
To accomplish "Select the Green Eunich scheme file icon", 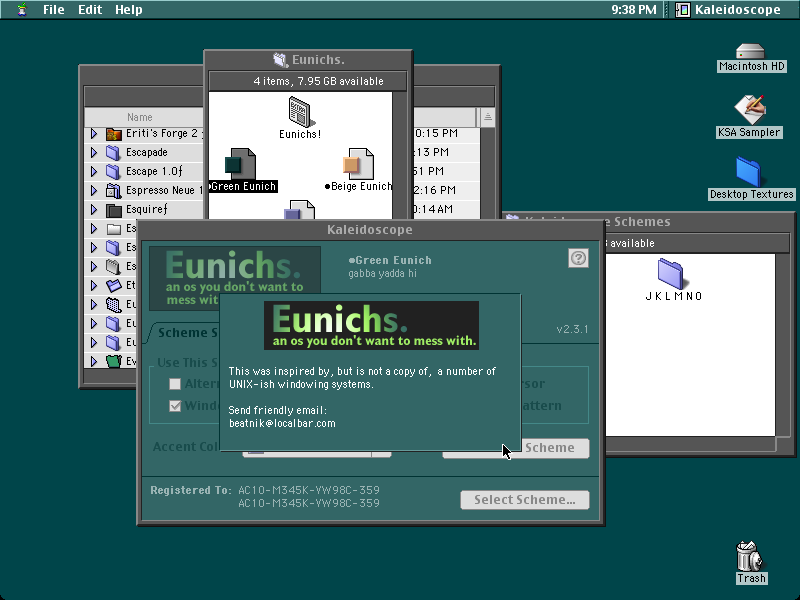I will pyautogui.click(x=240, y=163).
